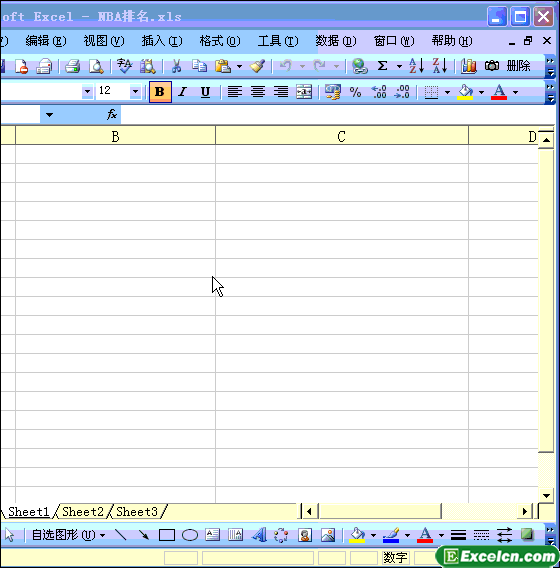Expand the Name Box dropdown arrow

tap(49, 115)
